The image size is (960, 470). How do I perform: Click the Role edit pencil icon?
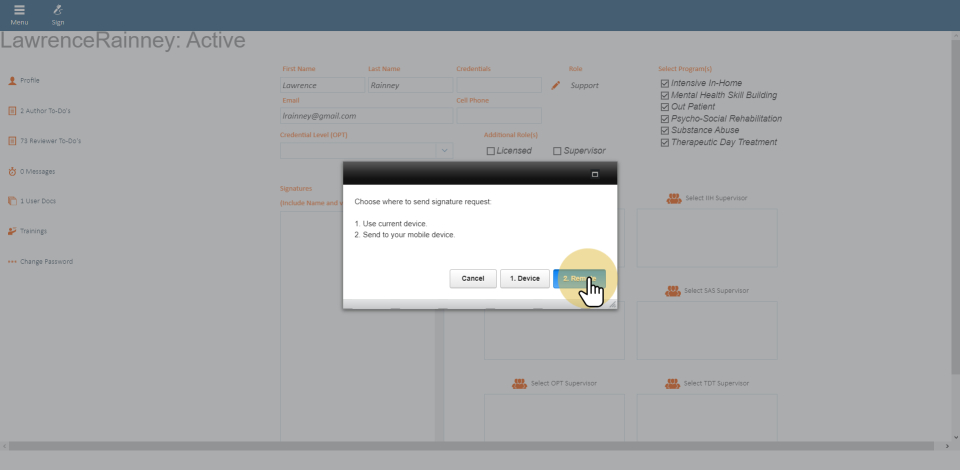pos(556,86)
